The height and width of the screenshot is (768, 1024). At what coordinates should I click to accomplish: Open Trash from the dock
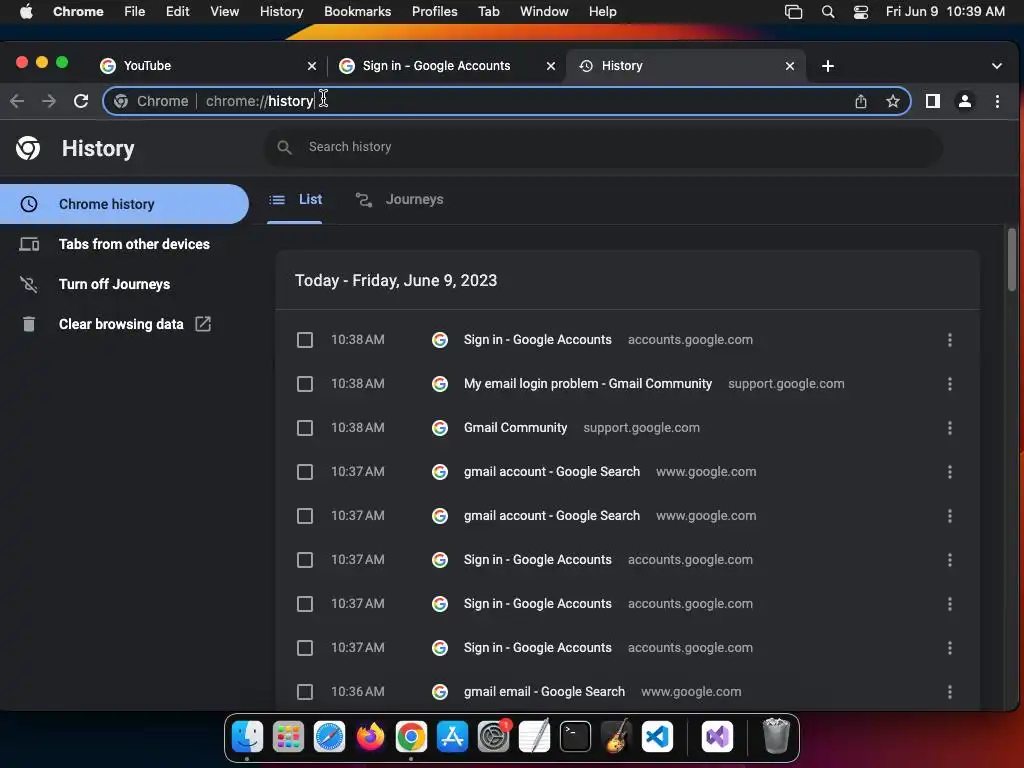point(776,737)
